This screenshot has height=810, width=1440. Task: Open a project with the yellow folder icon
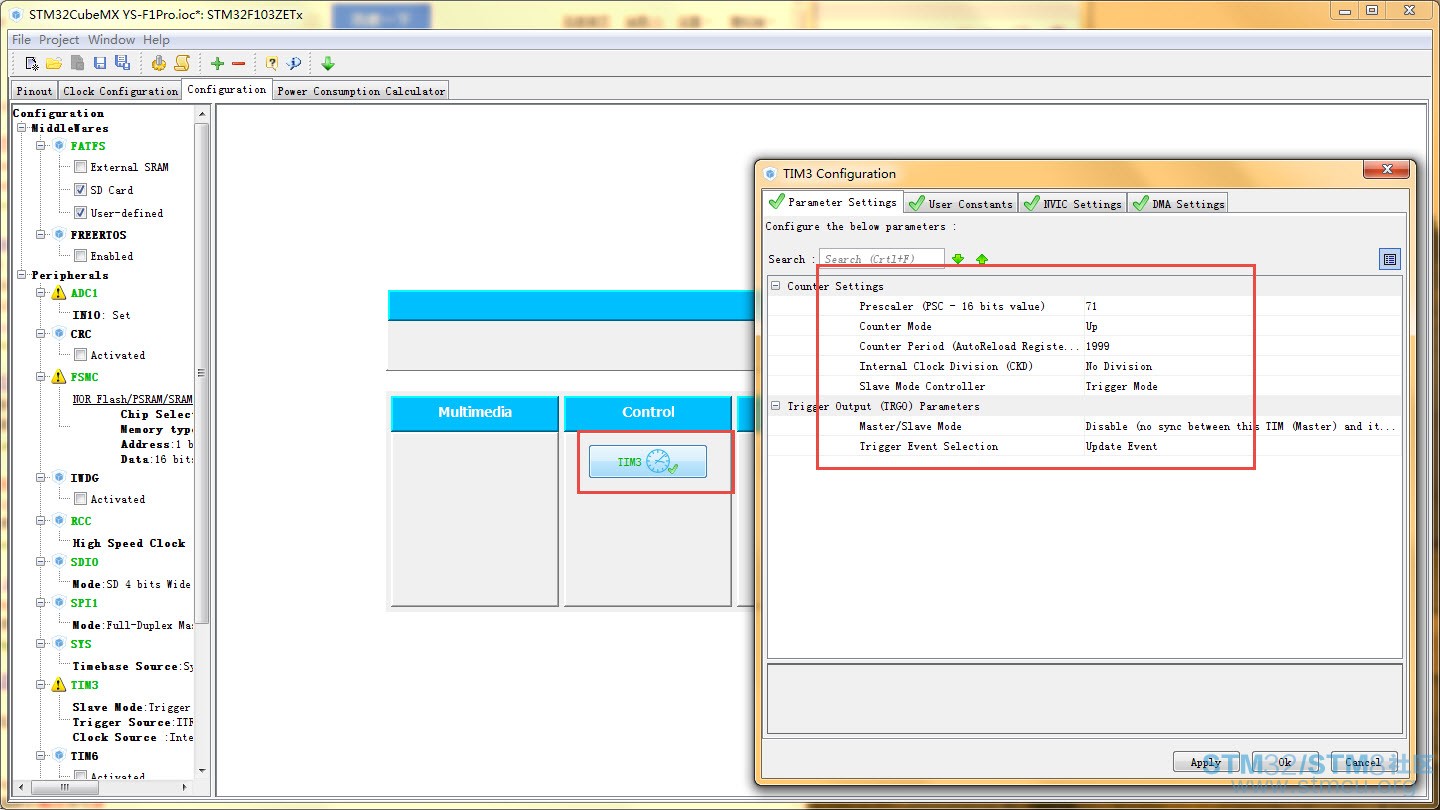pos(54,63)
